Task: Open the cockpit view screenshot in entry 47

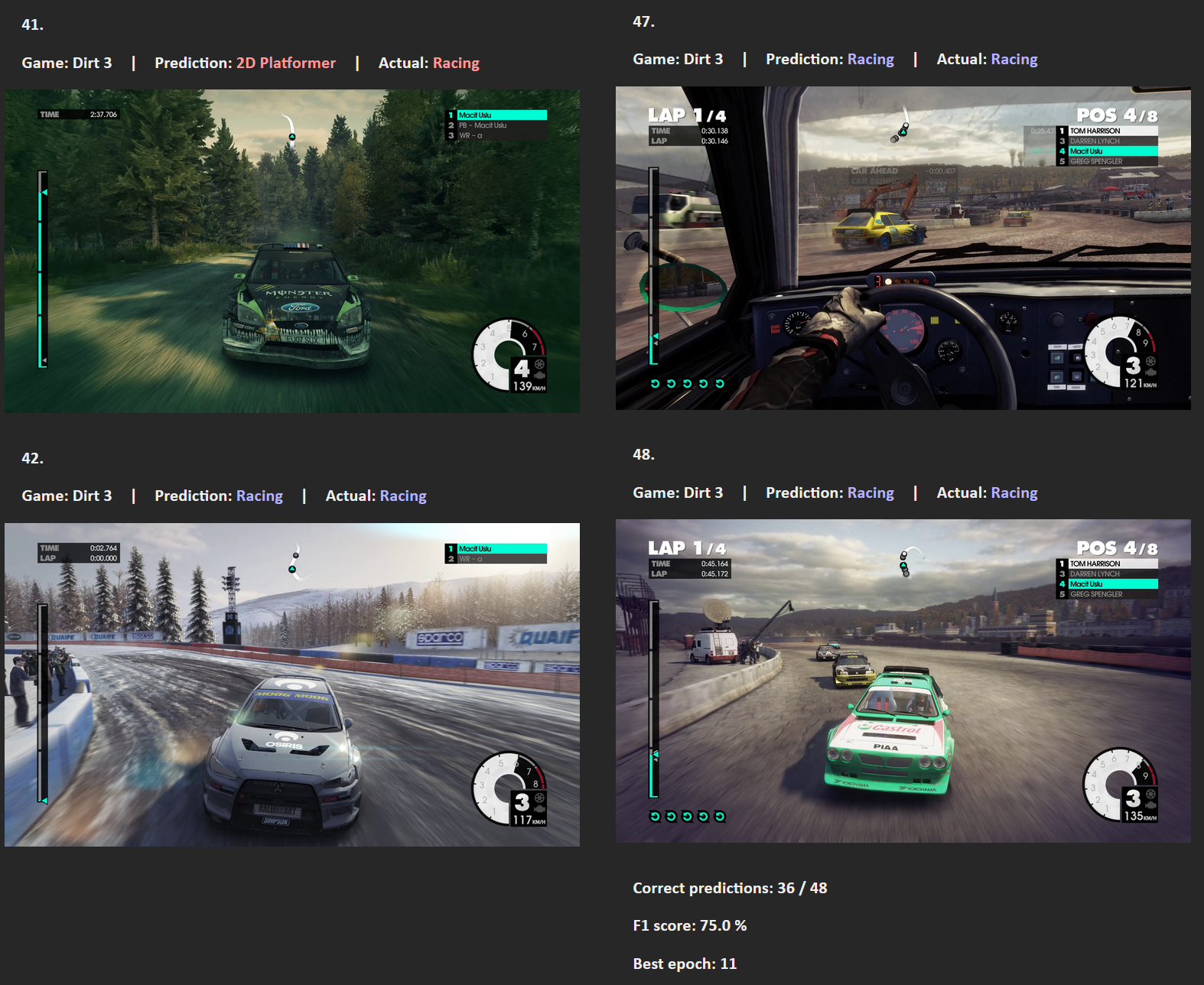Action: pos(903,248)
